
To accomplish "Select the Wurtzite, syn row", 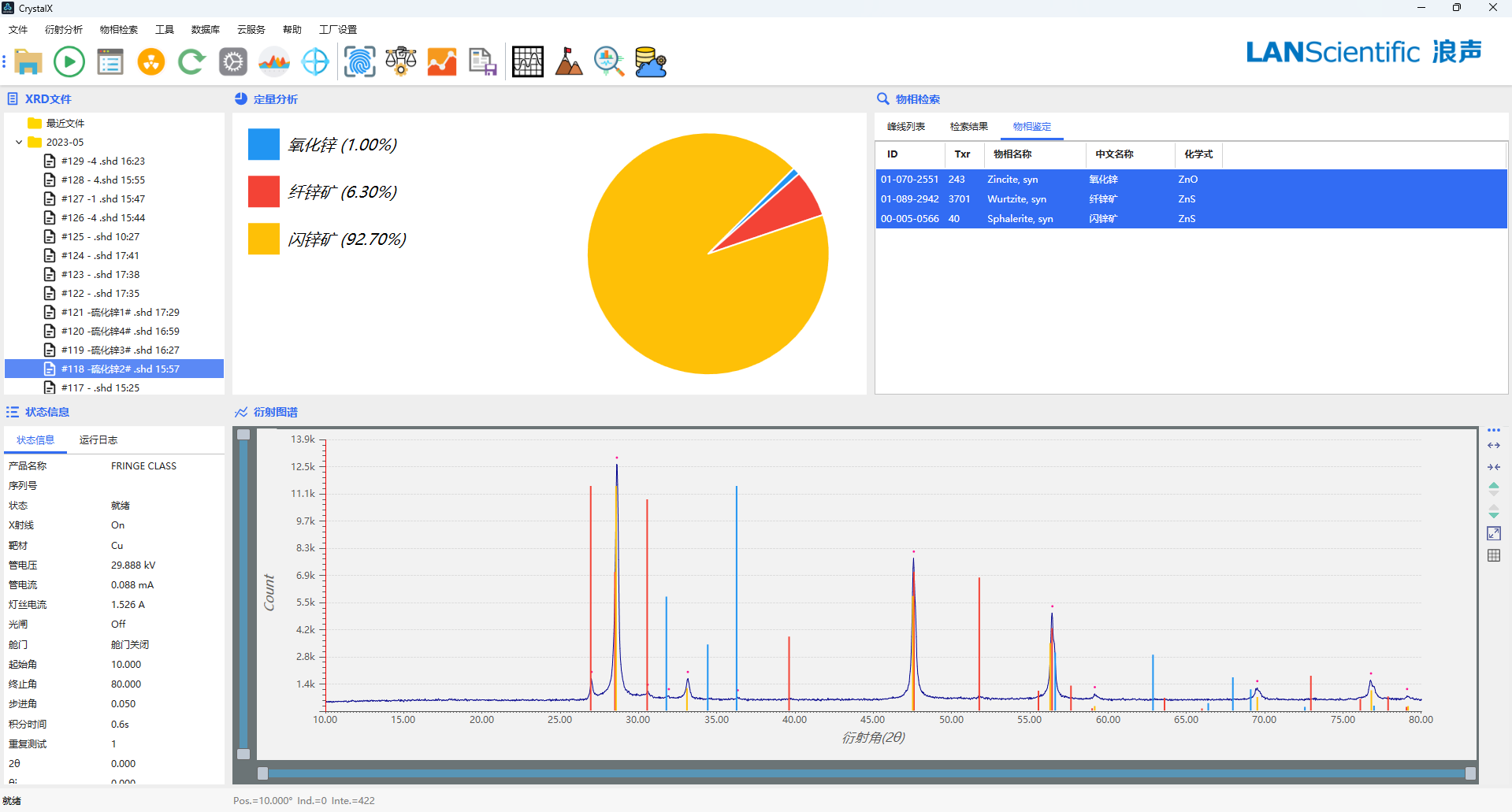I will coord(1016,199).
